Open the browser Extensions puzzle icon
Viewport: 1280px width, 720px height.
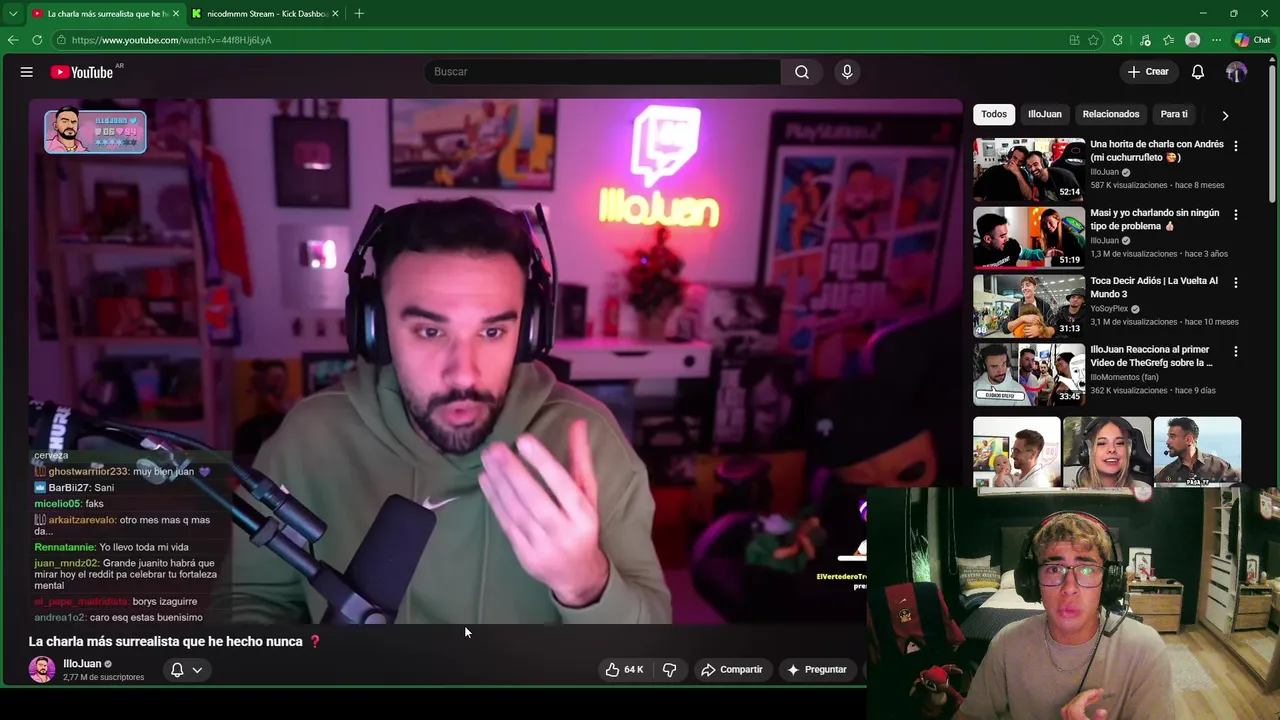click(x=1117, y=40)
